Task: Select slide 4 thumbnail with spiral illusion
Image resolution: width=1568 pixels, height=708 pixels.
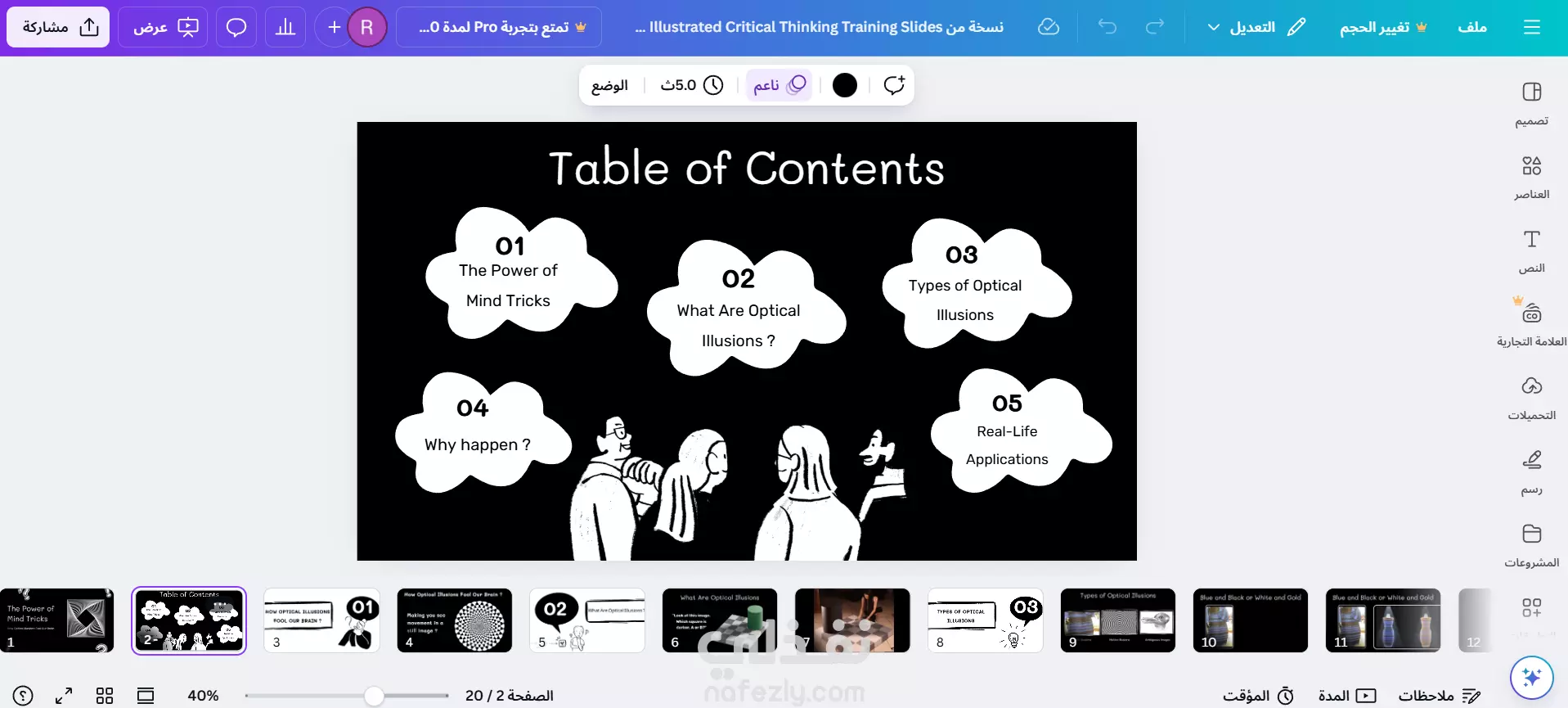Action: click(x=454, y=620)
